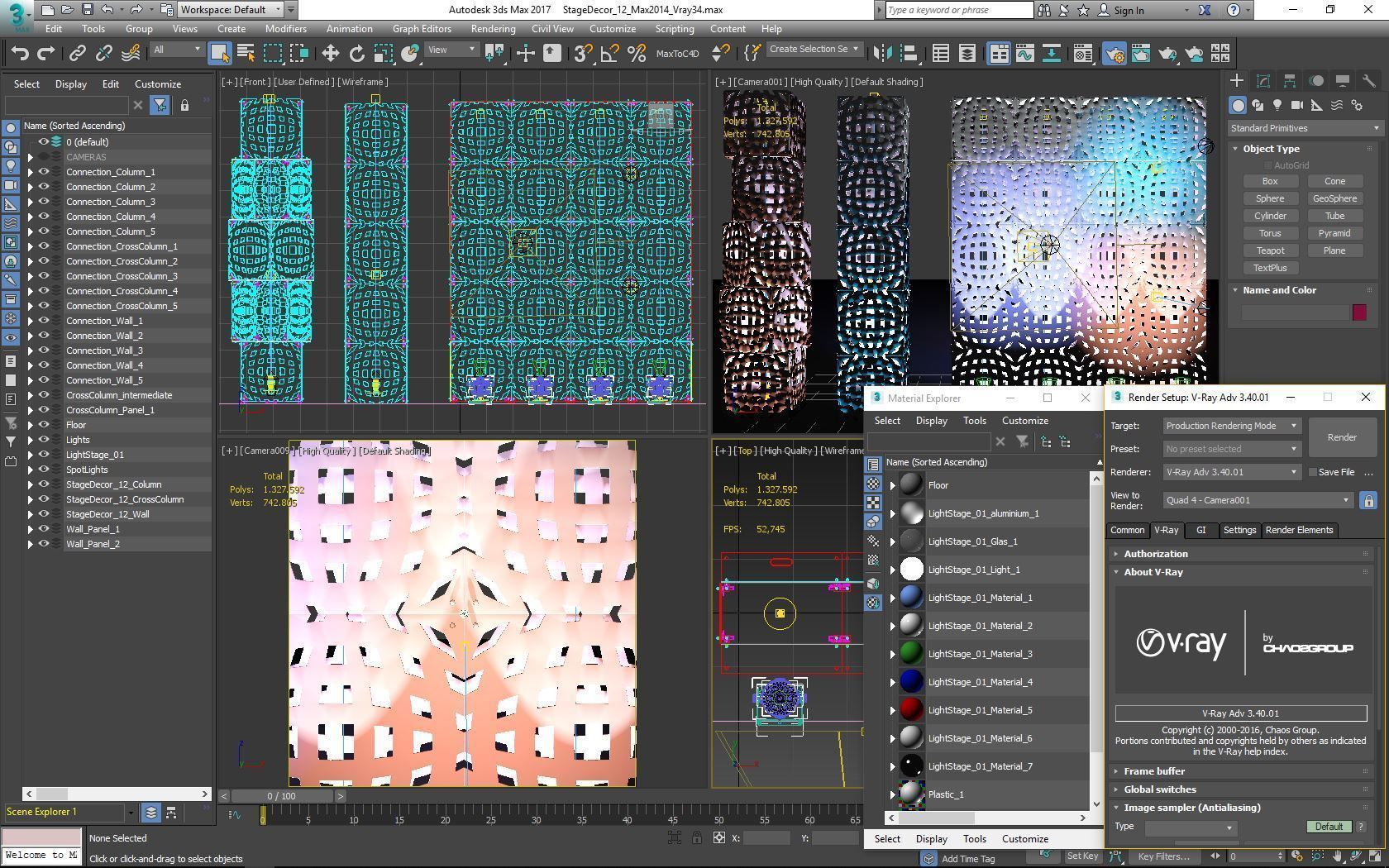The width and height of the screenshot is (1389, 868).
Task: Click the Save File toolbar icon
Action: click(88, 10)
